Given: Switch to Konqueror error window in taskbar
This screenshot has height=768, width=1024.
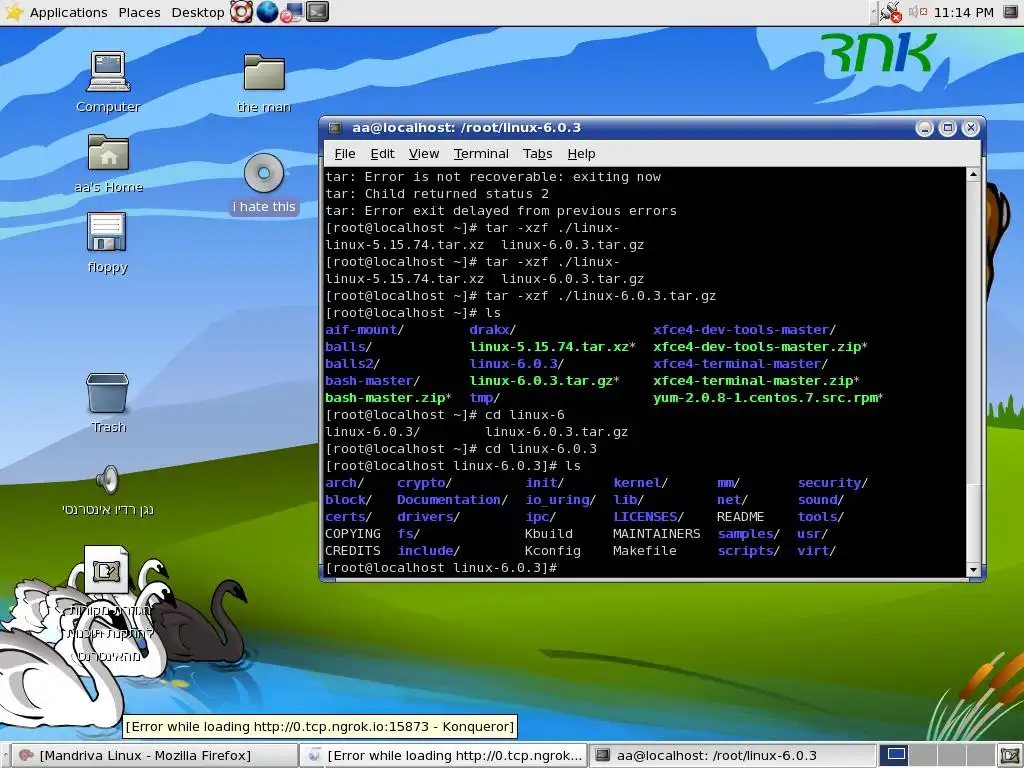Looking at the screenshot, I should pyautogui.click(x=445, y=756).
